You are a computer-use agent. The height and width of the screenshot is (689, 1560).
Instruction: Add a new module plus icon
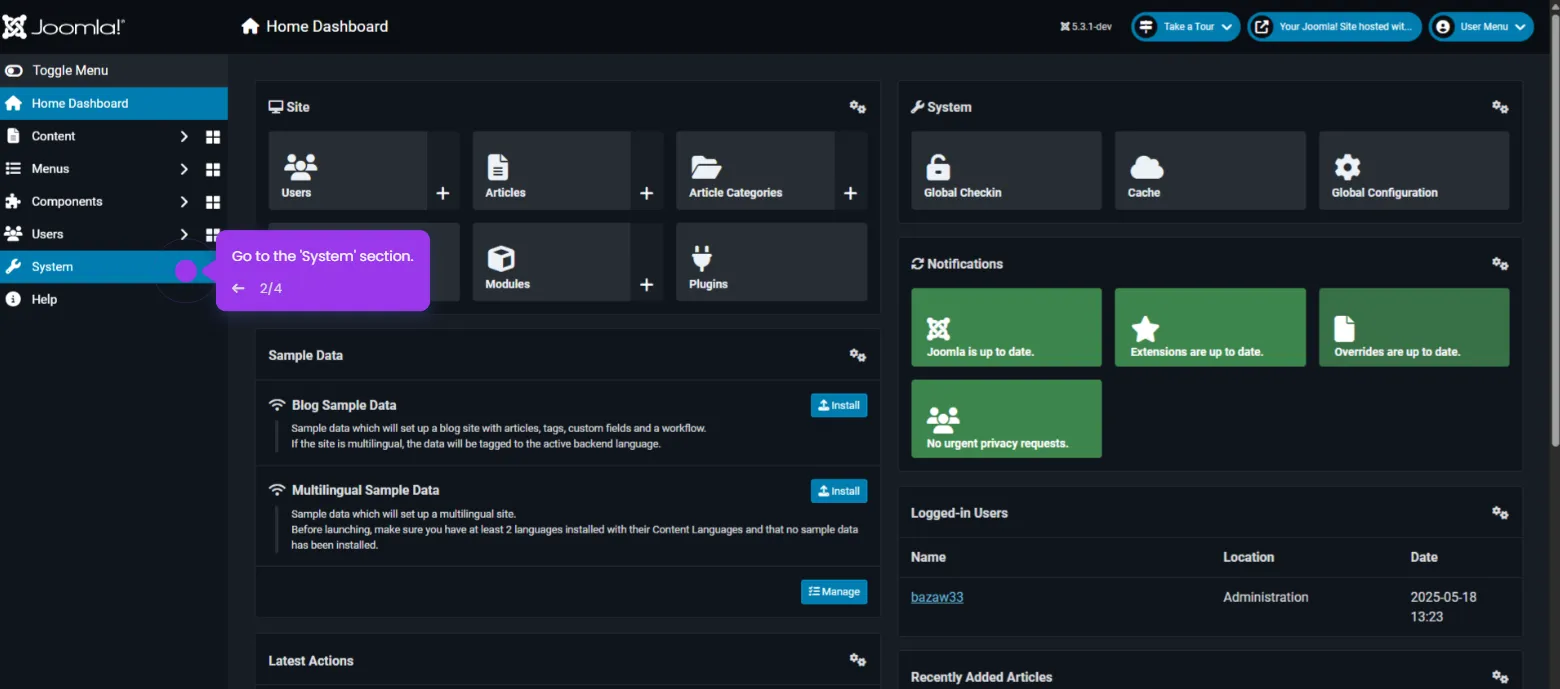647,285
